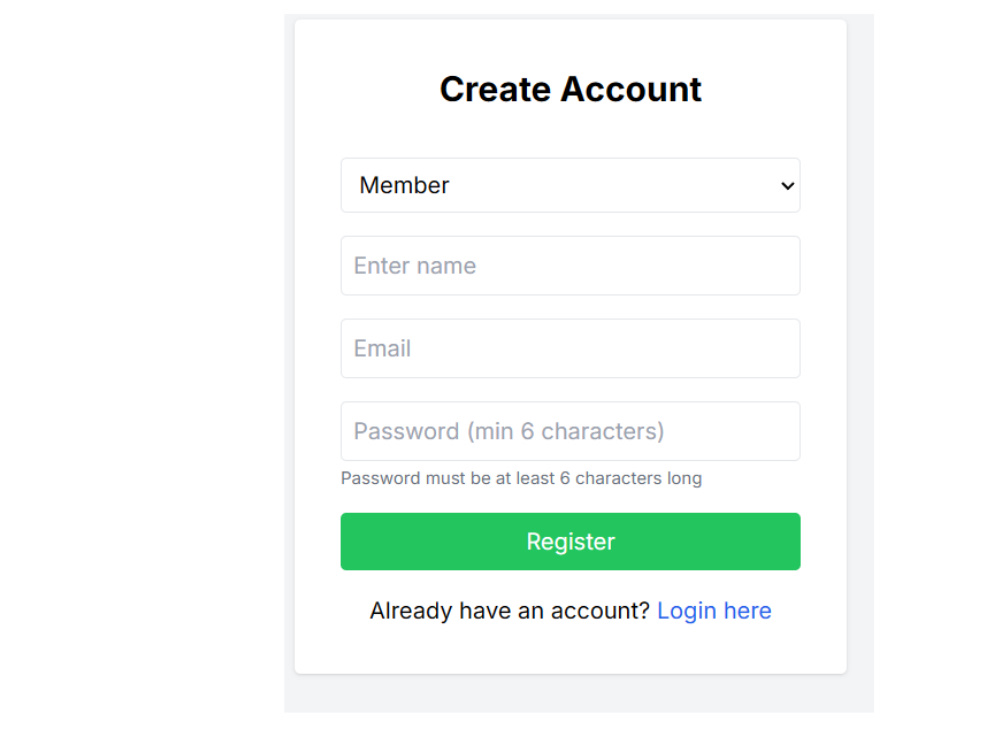
Task: Submit the form with the green Register button
Action: pos(570,541)
